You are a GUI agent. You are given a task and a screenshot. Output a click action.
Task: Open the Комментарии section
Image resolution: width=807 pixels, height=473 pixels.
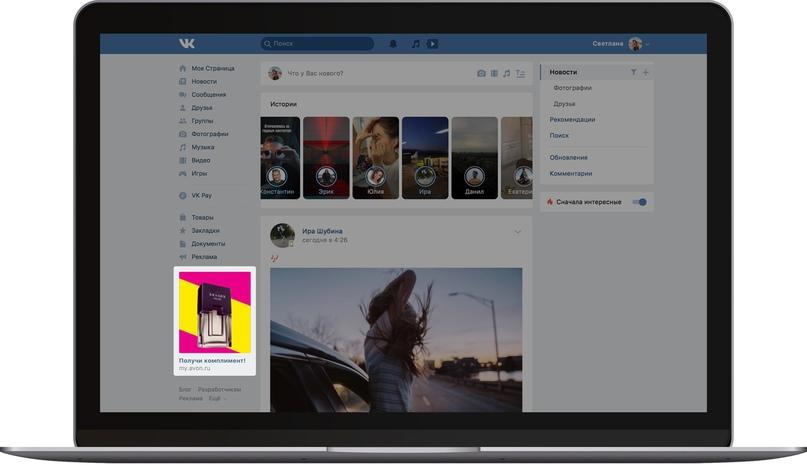(x=571, y=173)
